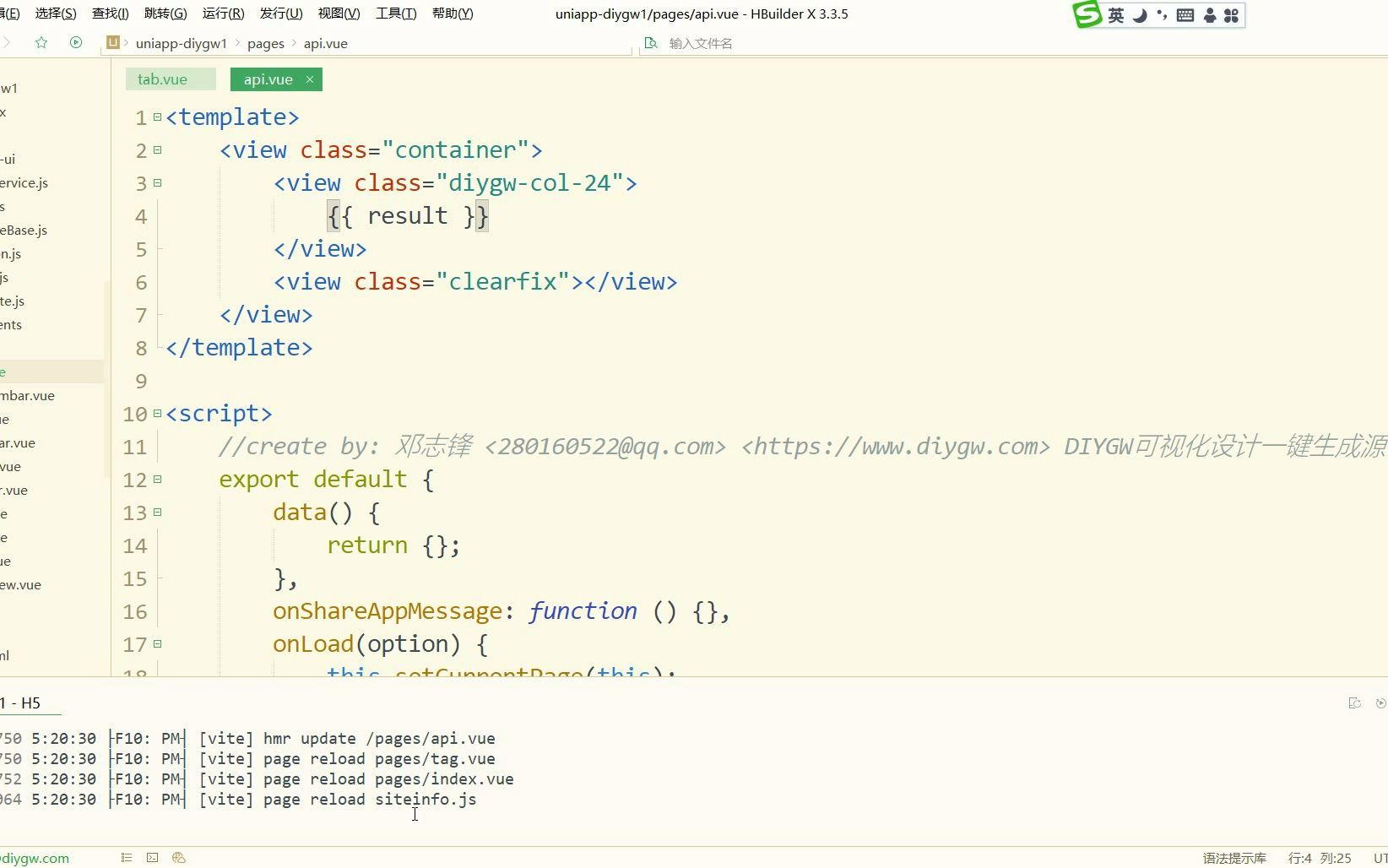Collapse the onLoad fold on line 17

(157, 644)
